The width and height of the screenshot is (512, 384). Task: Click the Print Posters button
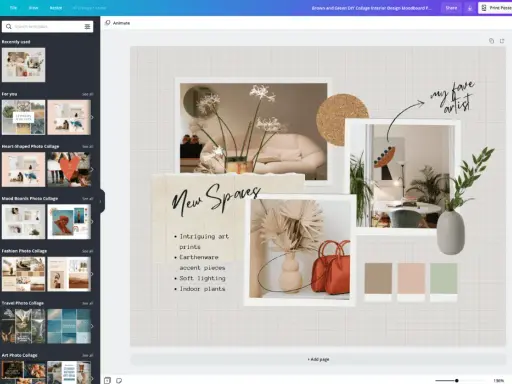496,8
